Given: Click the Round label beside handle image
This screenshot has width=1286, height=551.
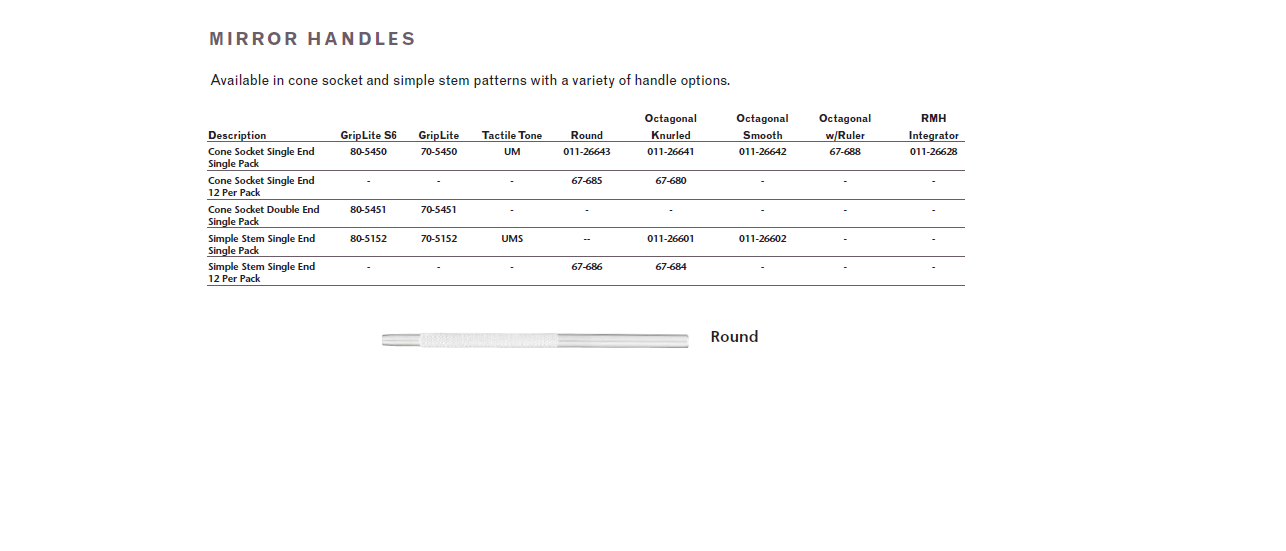Looking at the screenshot, I should click(734, 337).
